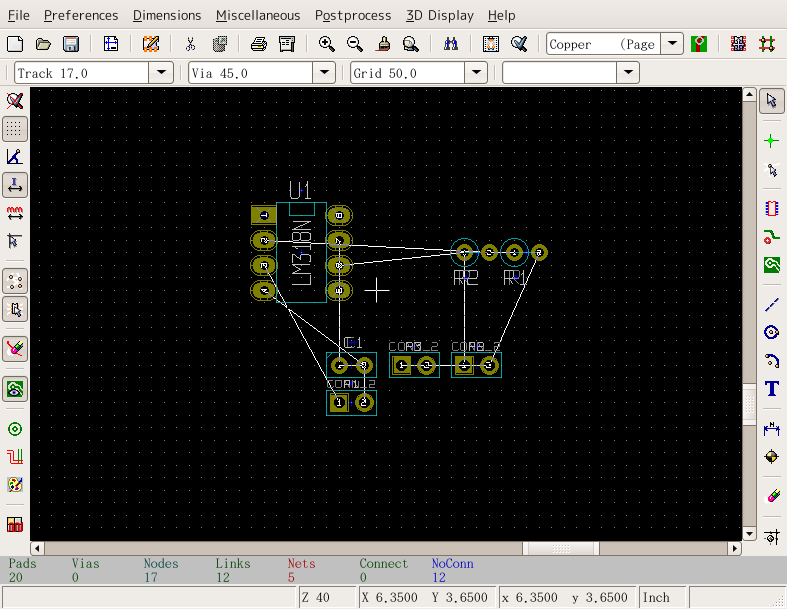Screen dimensions: 787x609
Task: Toggle polar coordinates display
Action: [x=15, y=157]
